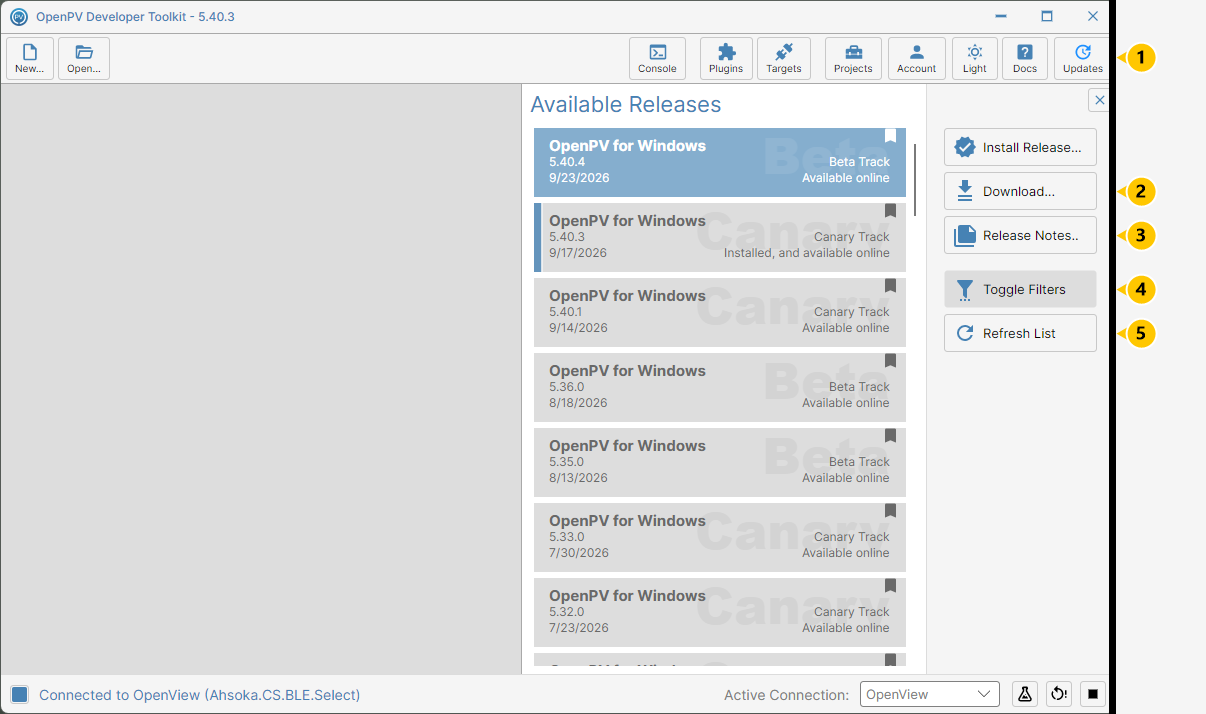Click Refresh List button

pos(1020,333)
